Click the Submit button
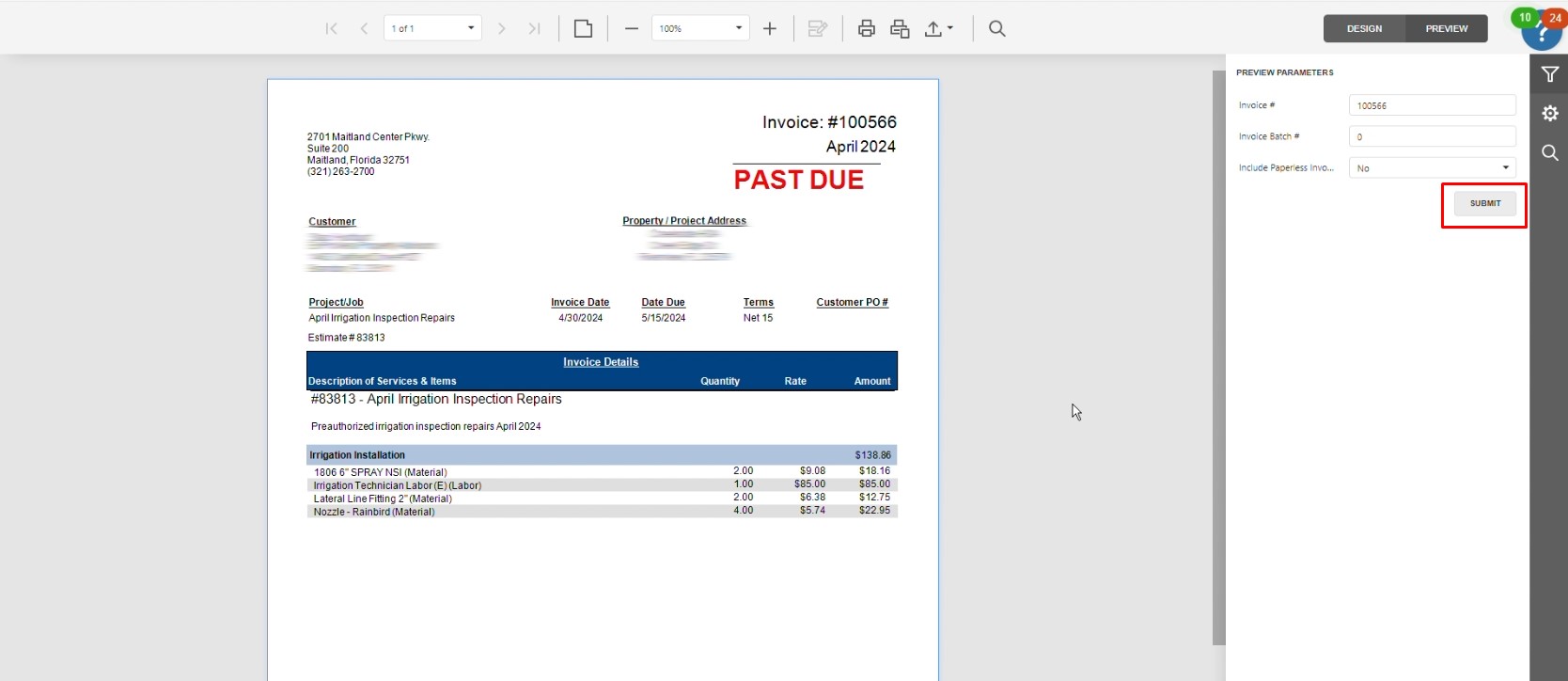This screenshot has height=681, width=1568. [1485, 203]
